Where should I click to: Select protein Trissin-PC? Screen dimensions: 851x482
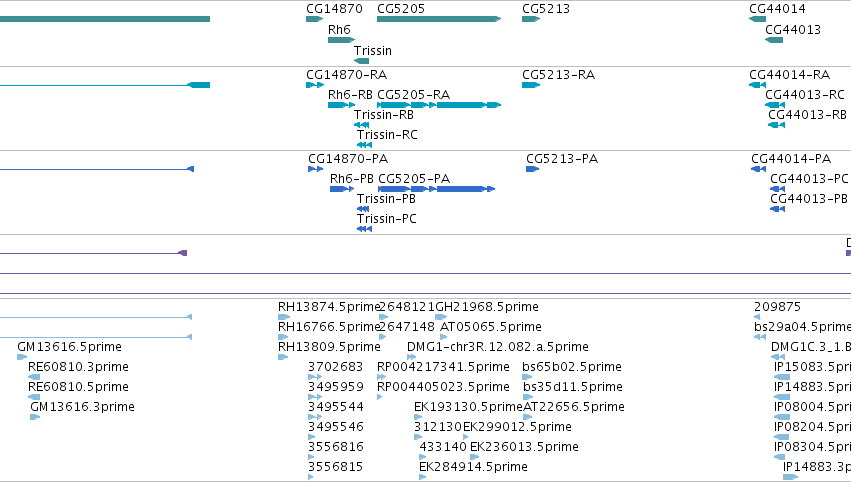pyautogui.click(x=386, y=219)
